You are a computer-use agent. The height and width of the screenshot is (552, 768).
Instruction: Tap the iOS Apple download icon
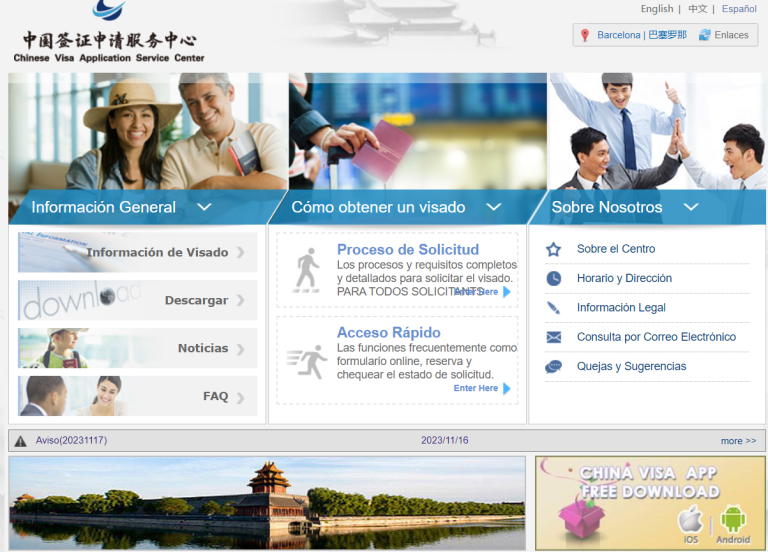coord(690,521)
